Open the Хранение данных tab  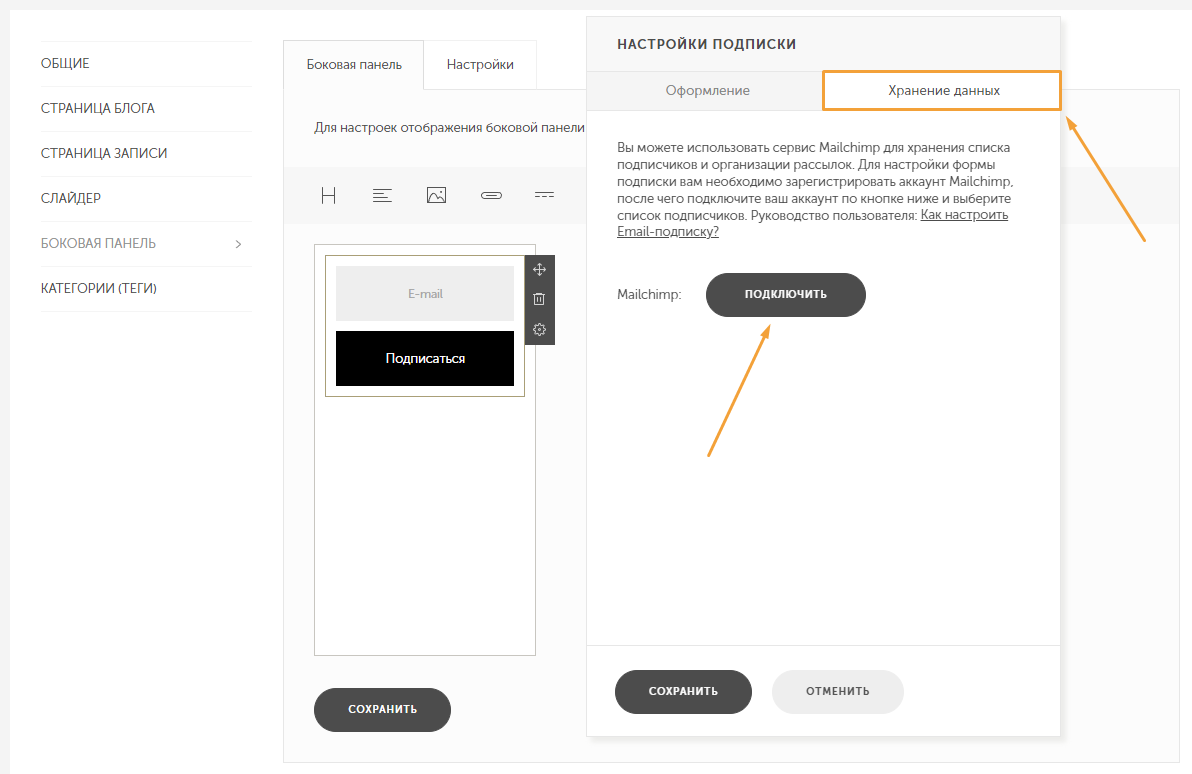click(943, 90)
